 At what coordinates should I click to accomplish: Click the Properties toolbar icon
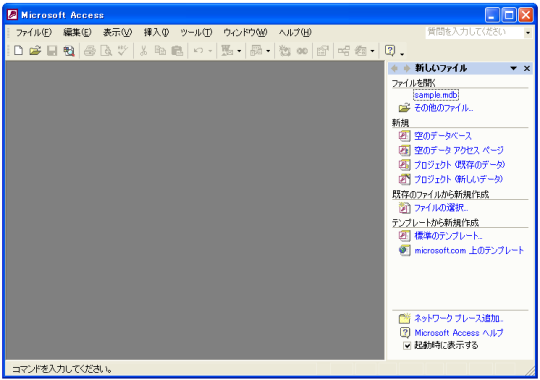click(323, 51)
